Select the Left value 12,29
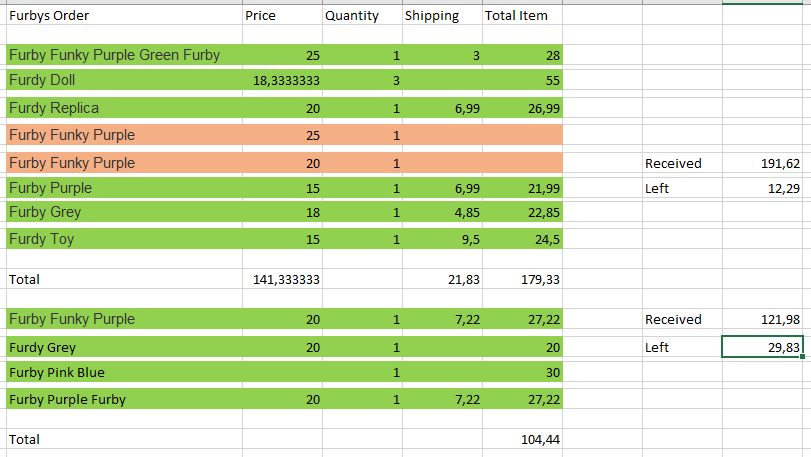The width and height of the screenshot is (811, 457). point(780,189)
